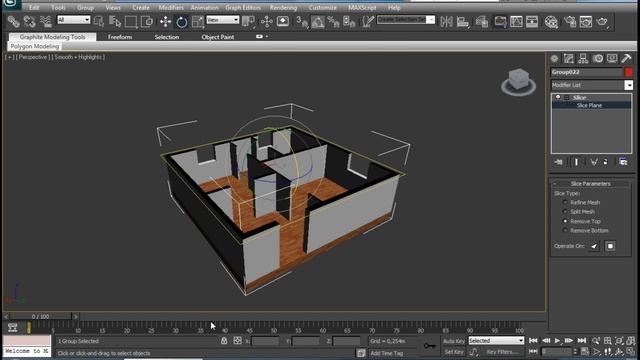Open Key Filters button
Image resolution: width=640 pixels, height=360 pixels.
click(502, 351)
